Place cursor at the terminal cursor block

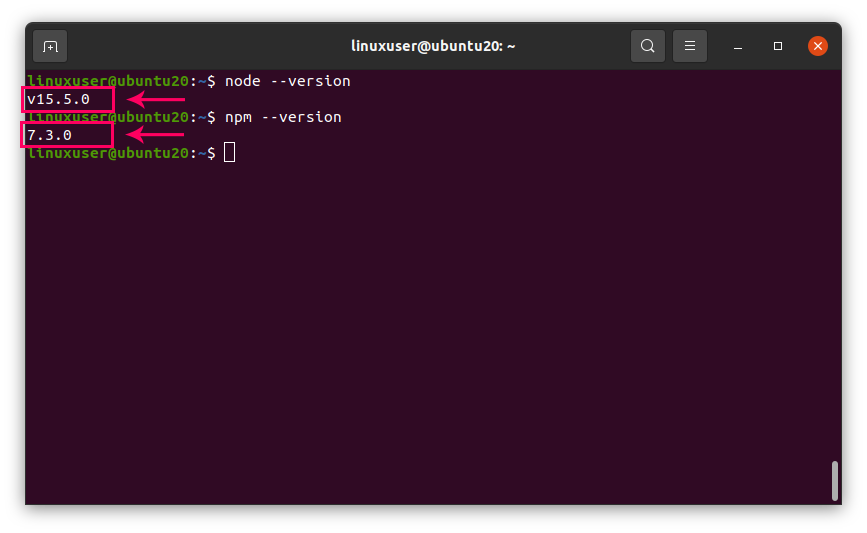point(230,153)
